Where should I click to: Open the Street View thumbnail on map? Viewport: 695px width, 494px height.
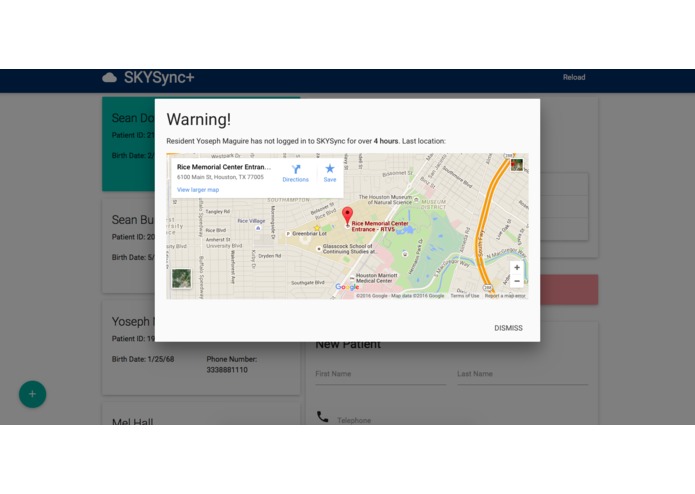pyautogui.click(x=517, y=165)
